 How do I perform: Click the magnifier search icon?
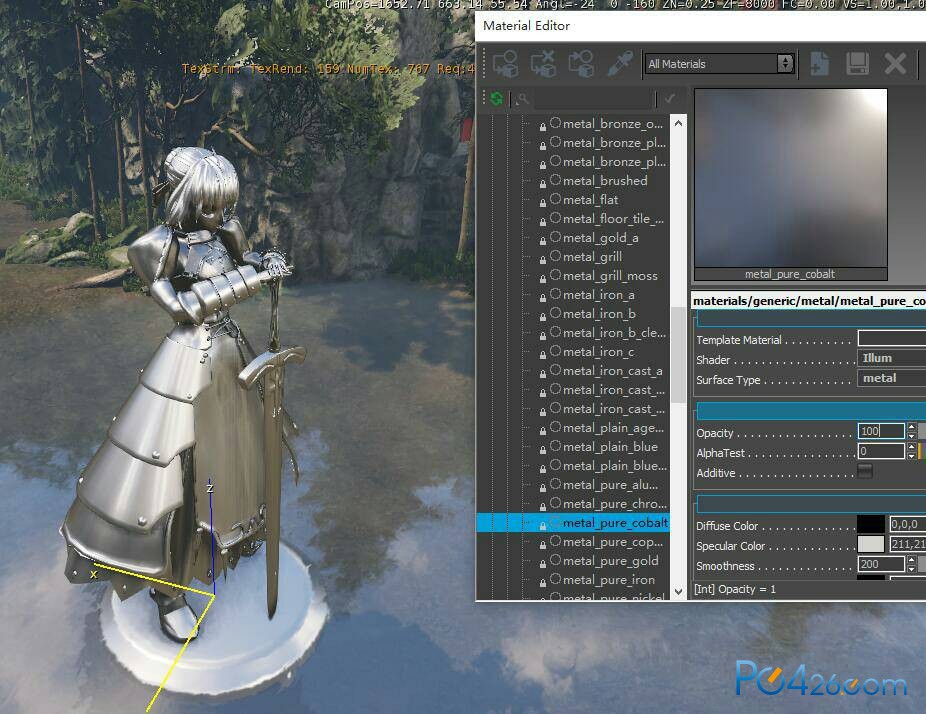(523, 99)
